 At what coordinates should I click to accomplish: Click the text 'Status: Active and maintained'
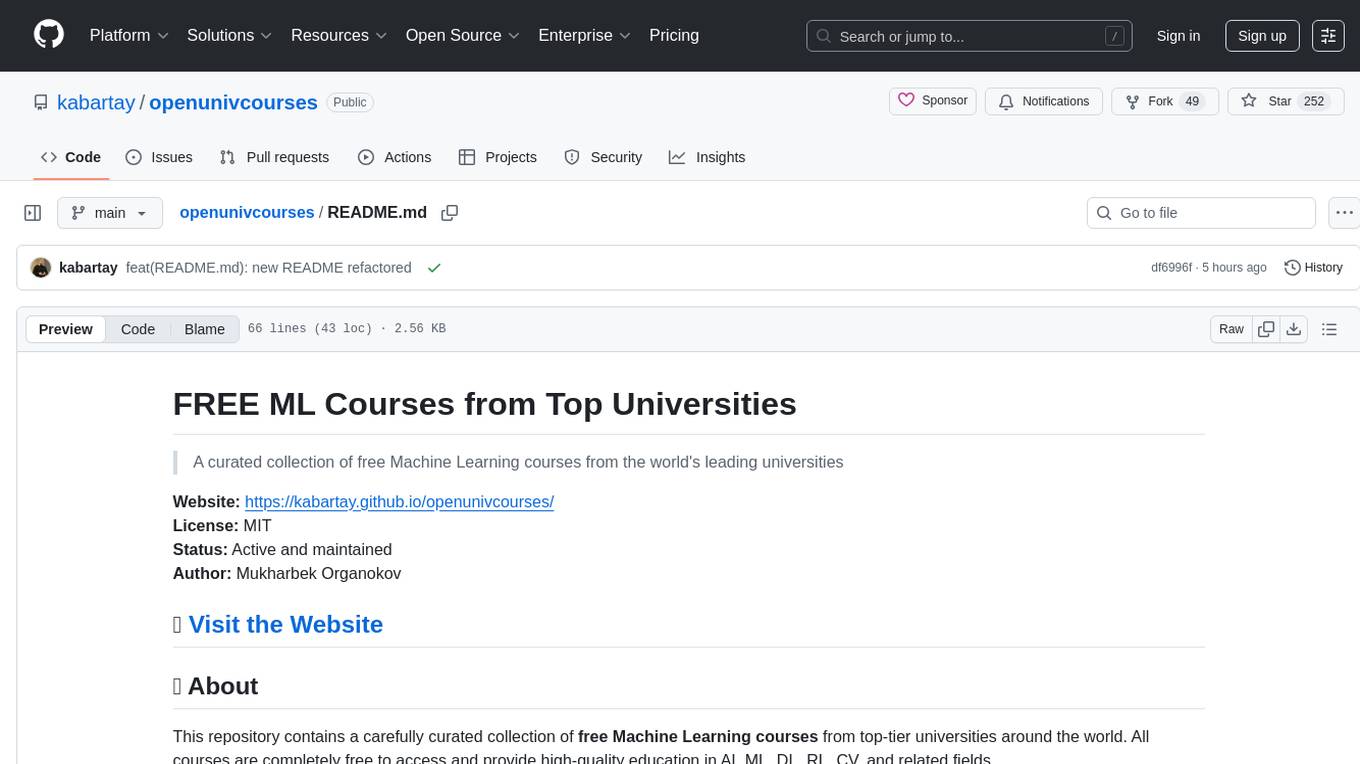282,549
